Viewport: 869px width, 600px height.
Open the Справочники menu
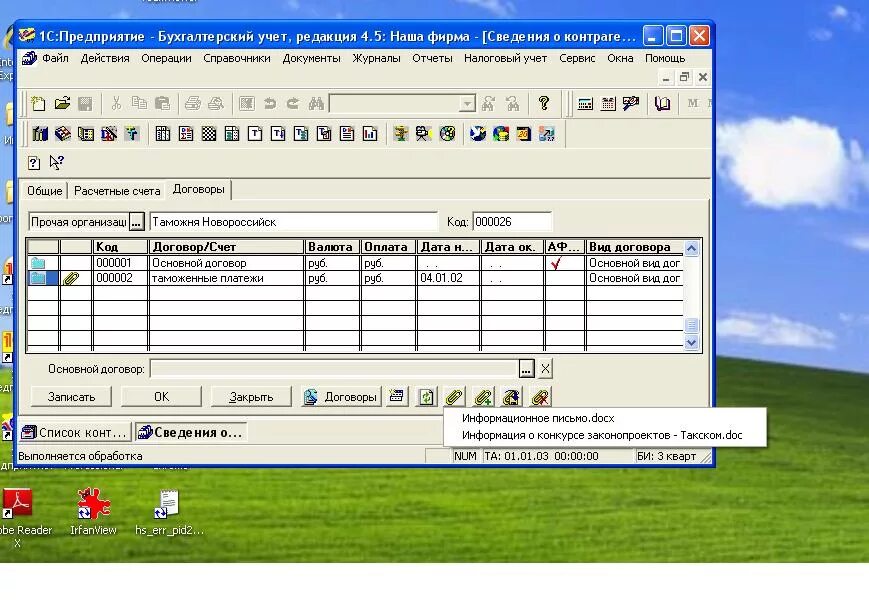237,58
